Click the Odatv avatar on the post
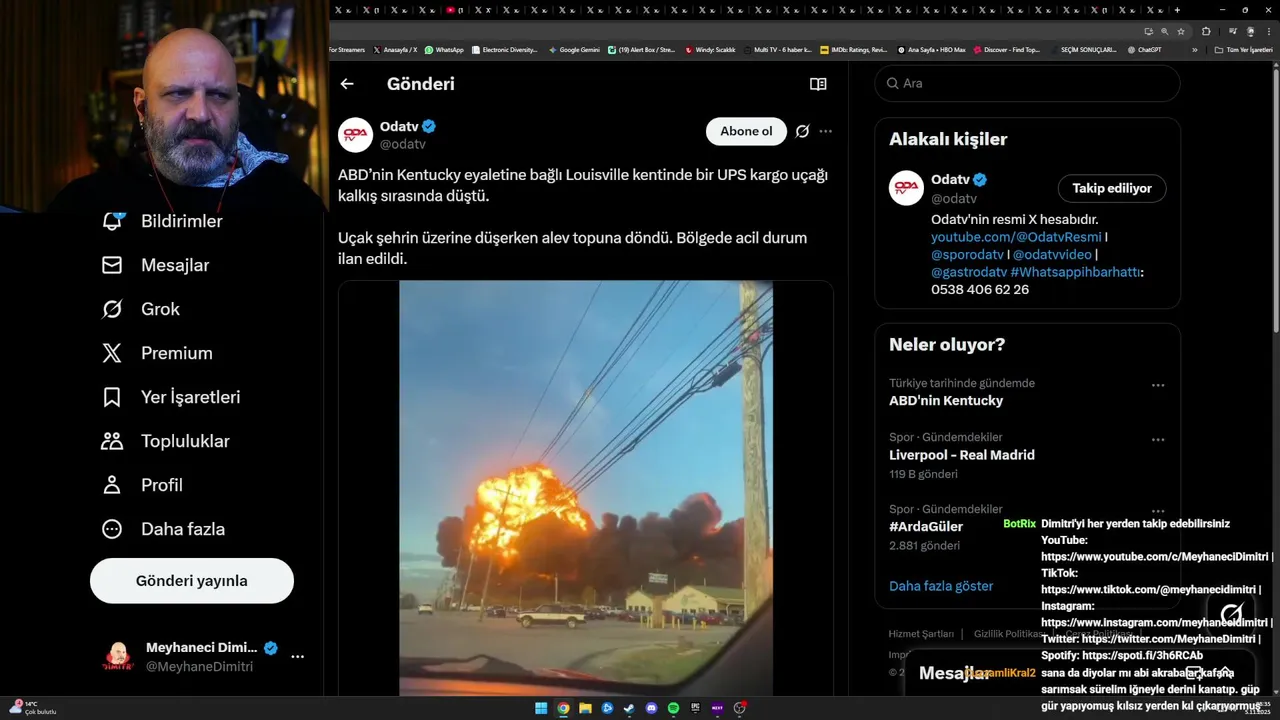 click(355, 135)
